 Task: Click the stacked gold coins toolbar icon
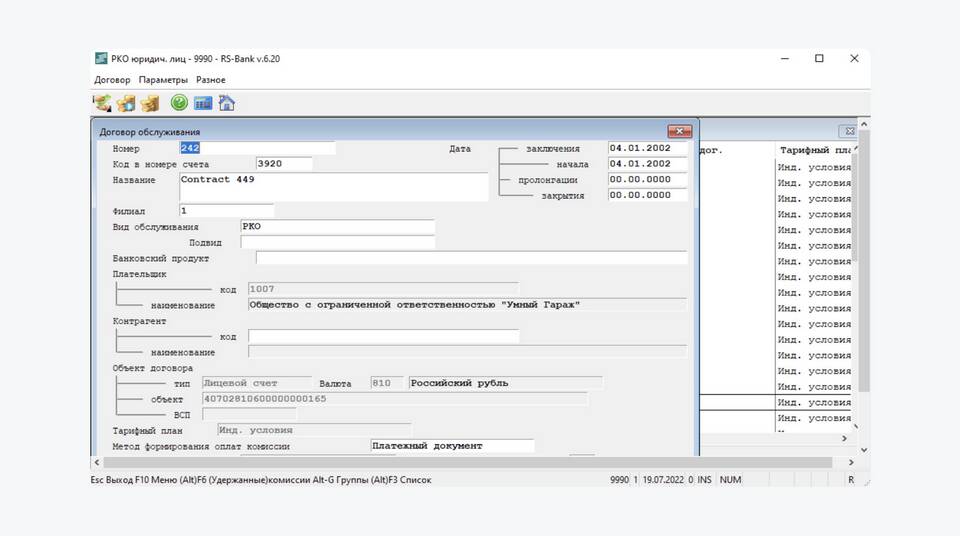point(150,103)
